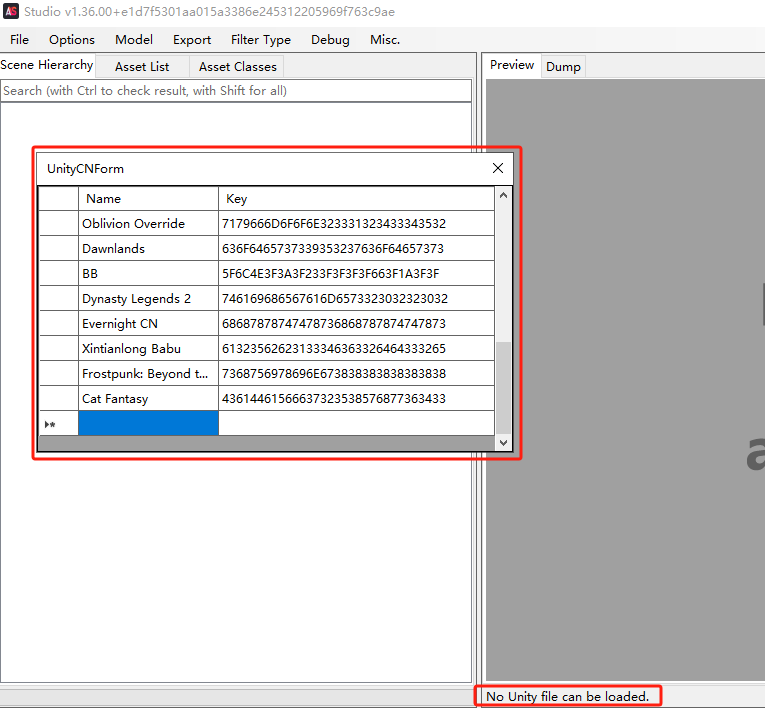Open the File menu
765x708 pixels.
20,40
